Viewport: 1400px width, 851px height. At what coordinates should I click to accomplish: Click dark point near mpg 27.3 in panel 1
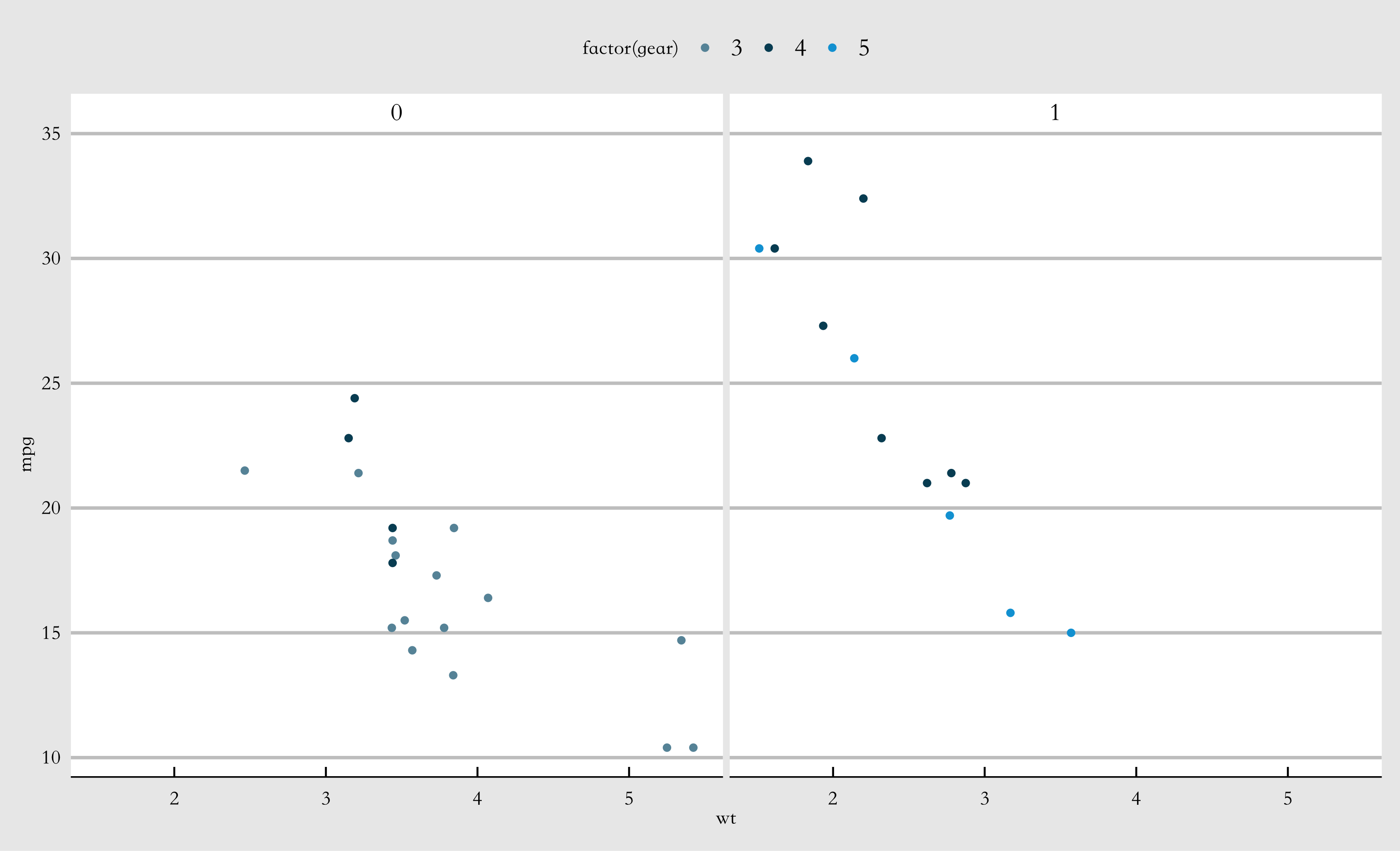(x=823, y=326)
